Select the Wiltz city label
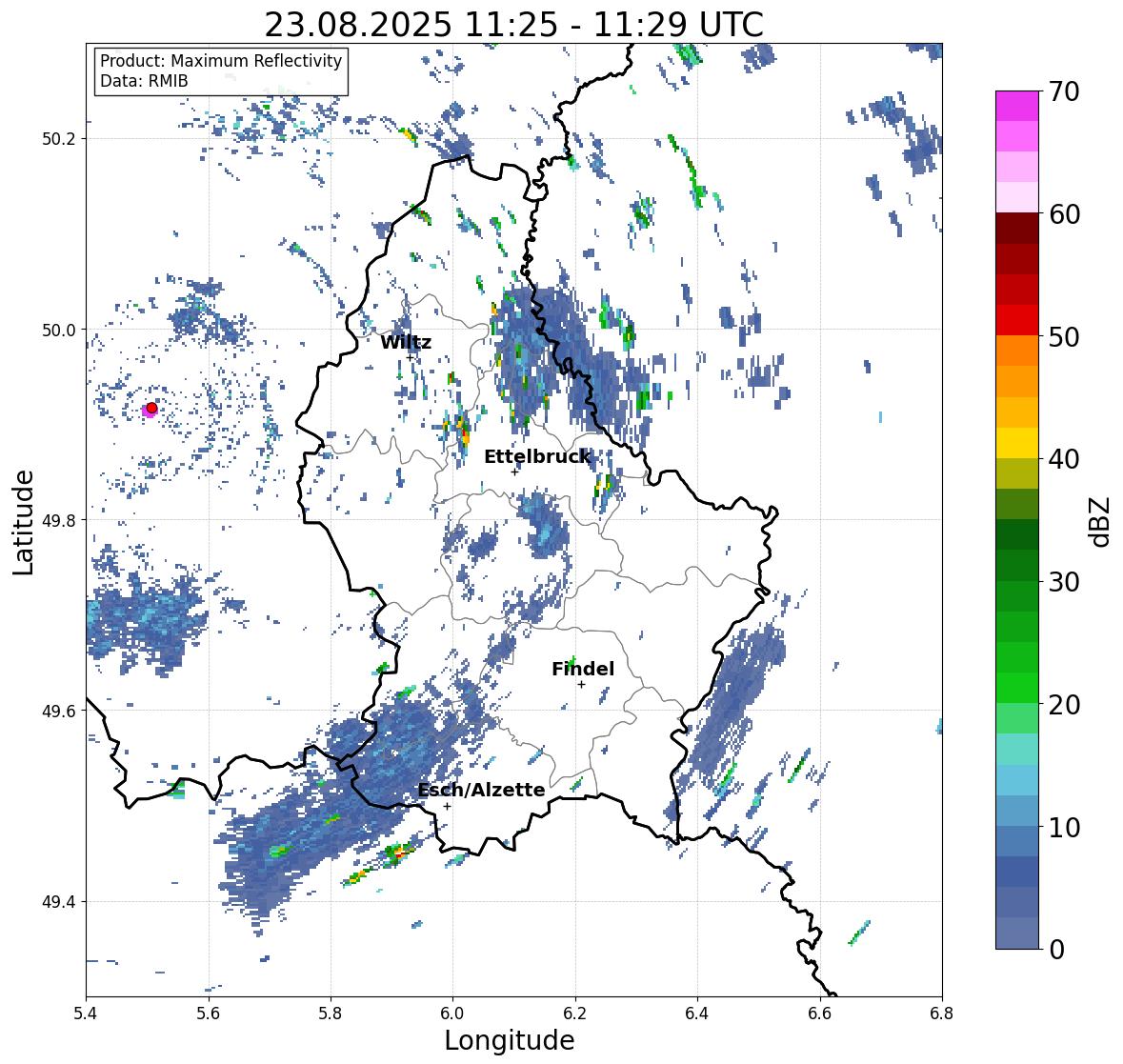 click(x=406, y=342)
